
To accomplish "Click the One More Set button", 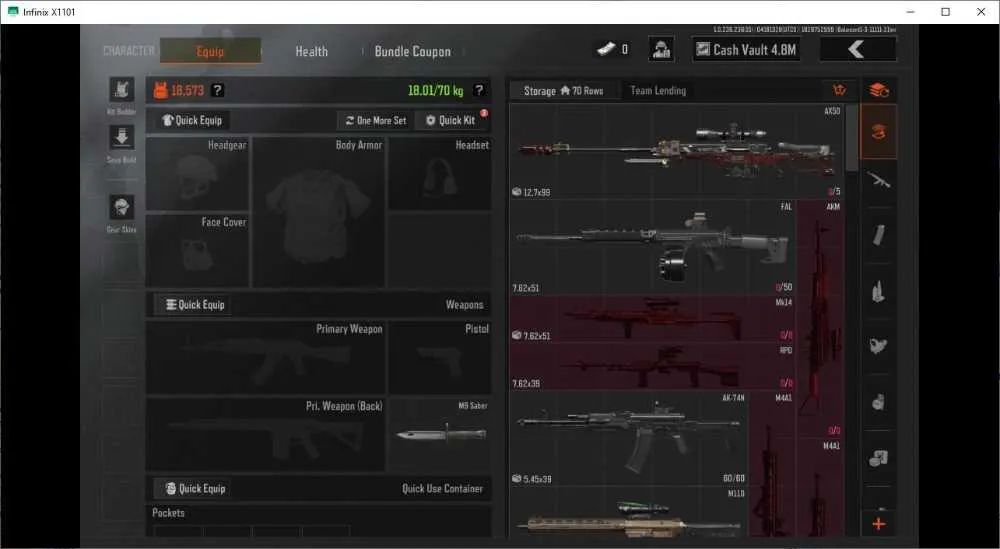I will tap(376, 120).
